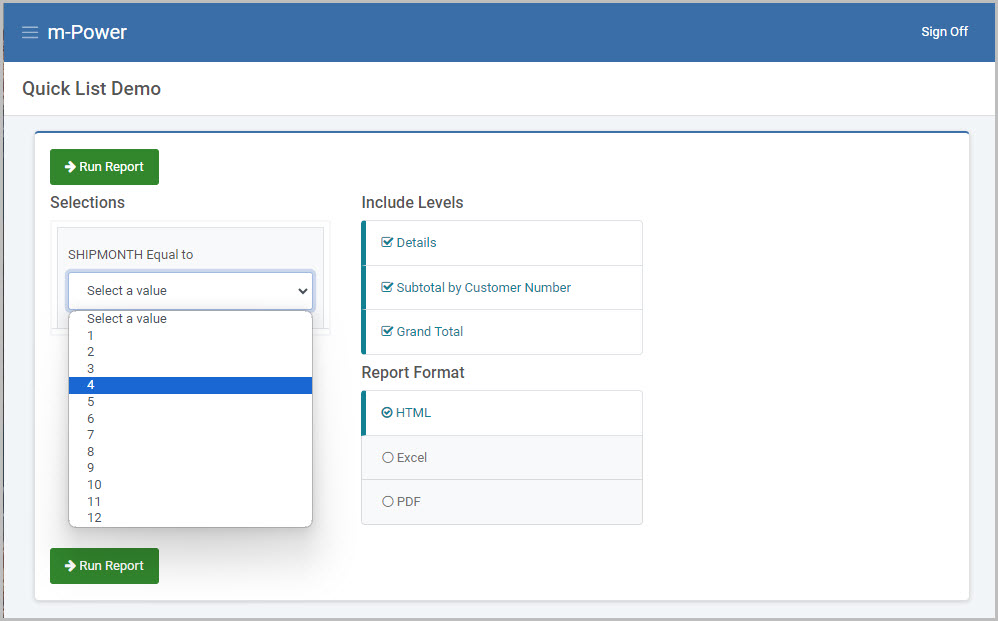Click the m-Power logo text

pos(87,32)
